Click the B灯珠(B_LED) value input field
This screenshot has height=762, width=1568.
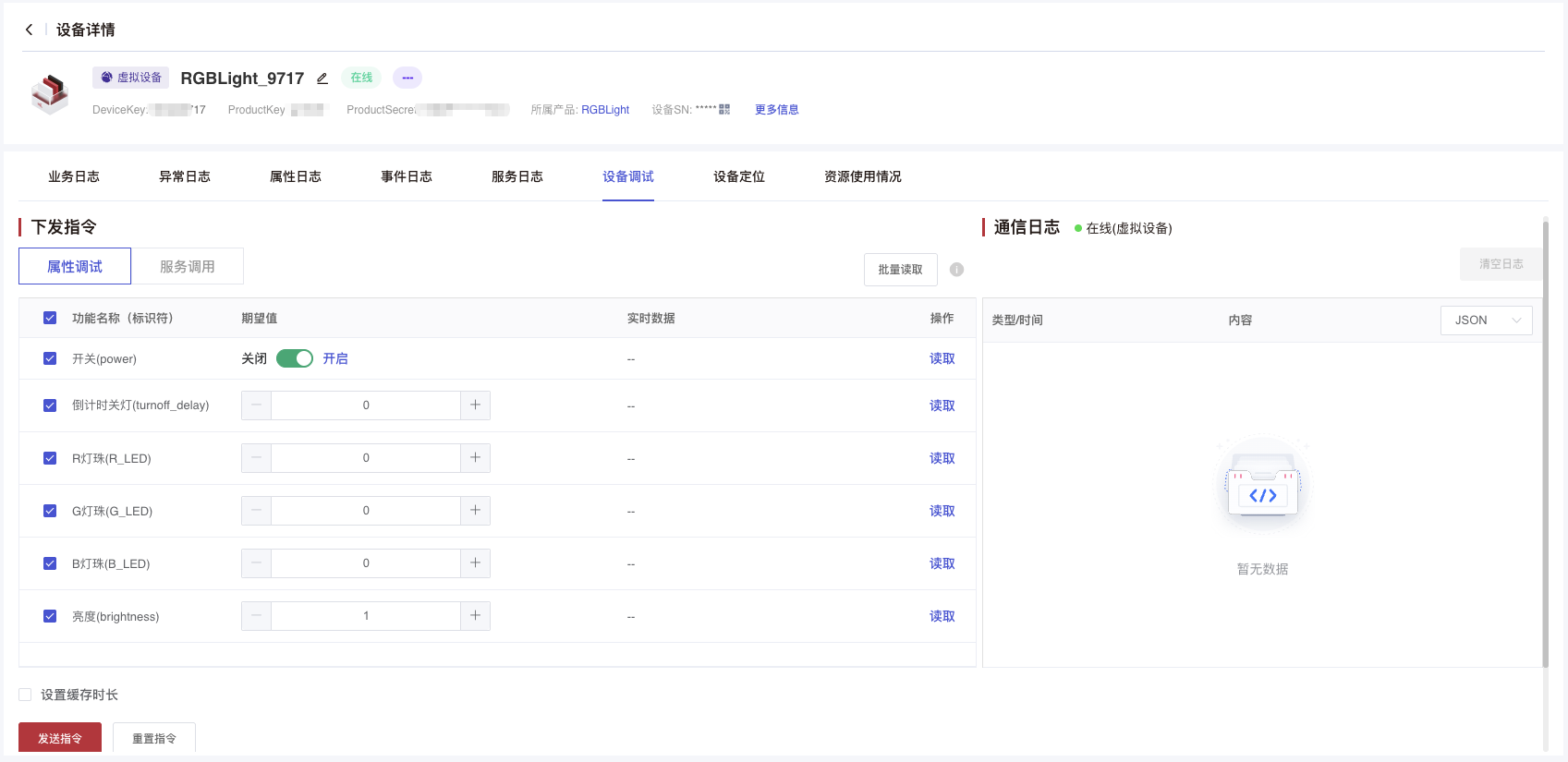[x=366, y=563]
